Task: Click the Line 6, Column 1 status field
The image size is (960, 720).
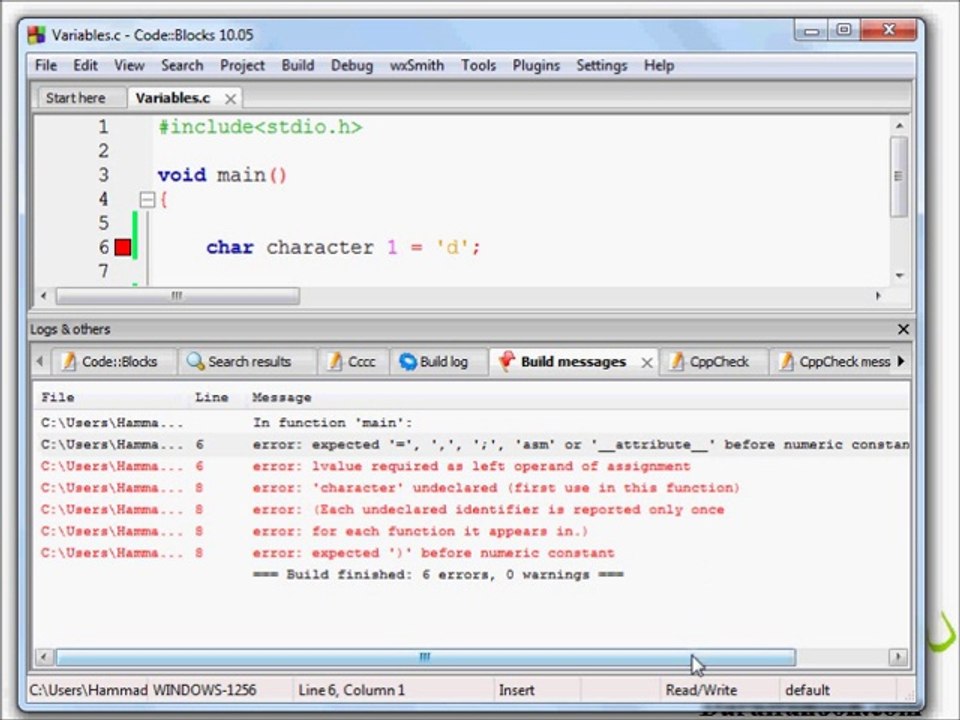Action: [x=351, y=690]
